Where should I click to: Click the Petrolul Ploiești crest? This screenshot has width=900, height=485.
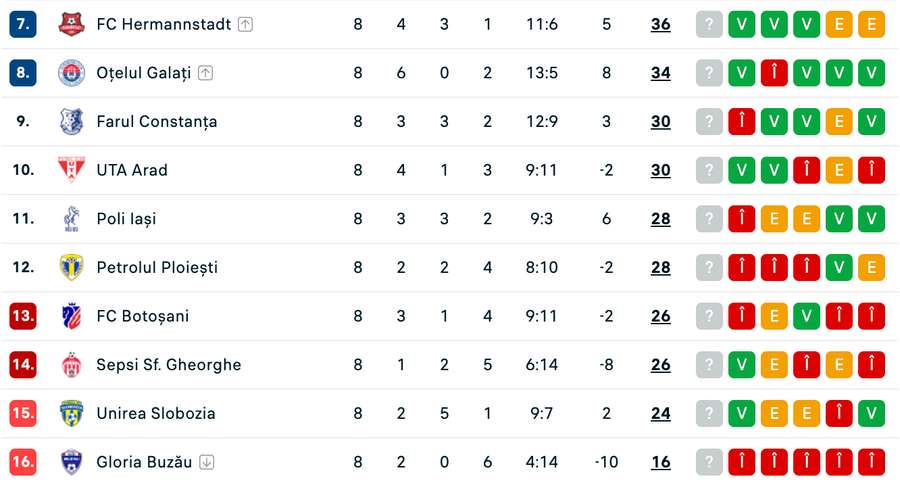71,267
